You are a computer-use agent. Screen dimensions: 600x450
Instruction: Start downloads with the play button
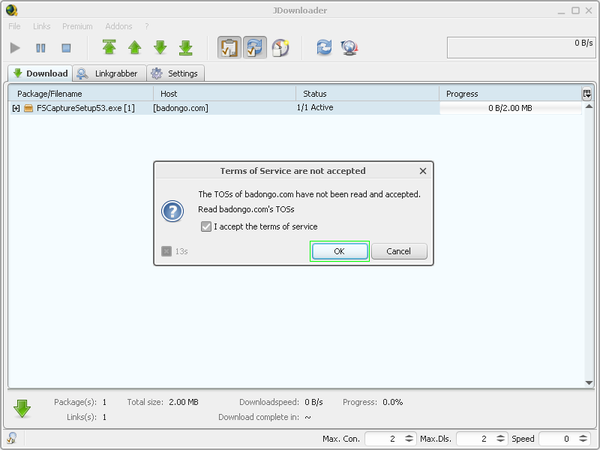[15, 48]
